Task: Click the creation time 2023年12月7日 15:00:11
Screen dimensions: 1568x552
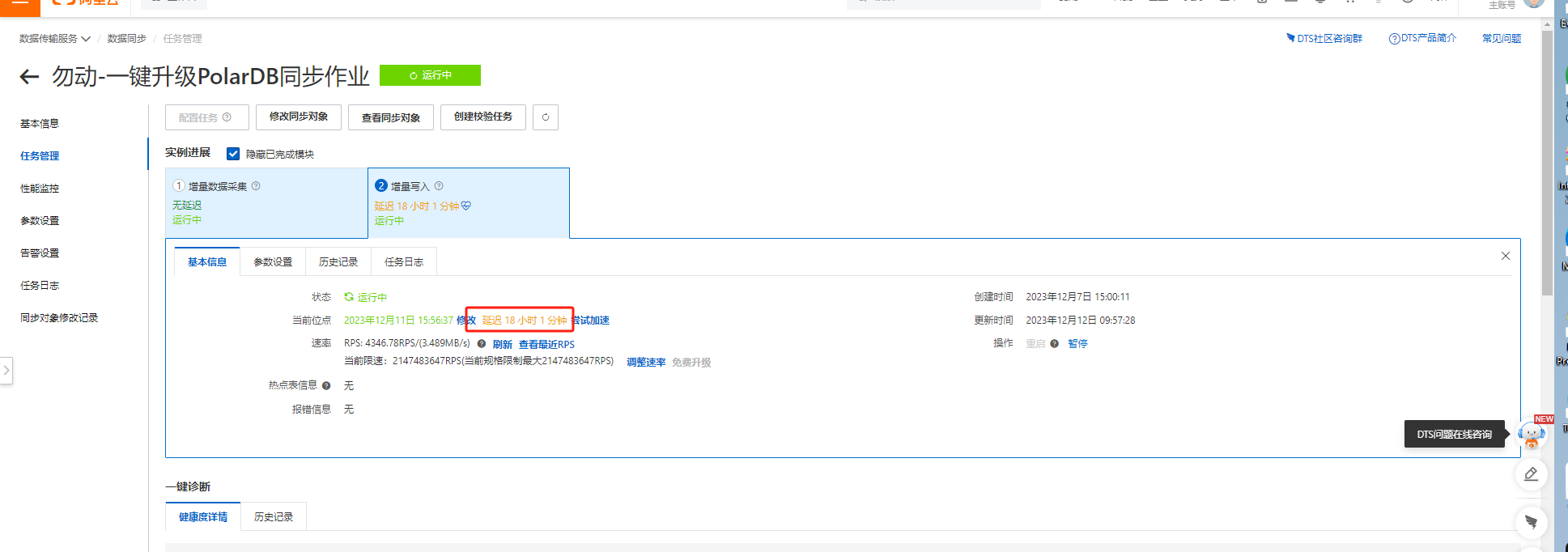Action: [1077, 297]
